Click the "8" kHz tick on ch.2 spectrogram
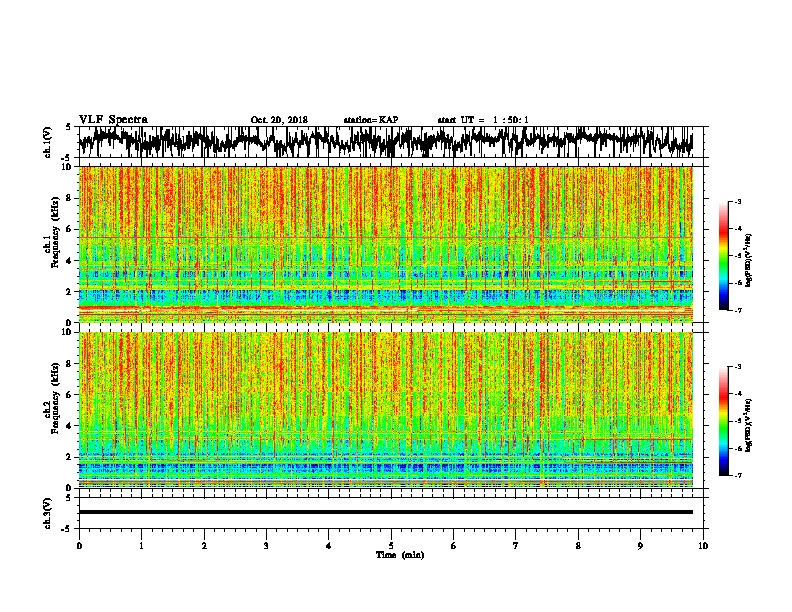Screen dimensions: 792x612 pos(70,364)
